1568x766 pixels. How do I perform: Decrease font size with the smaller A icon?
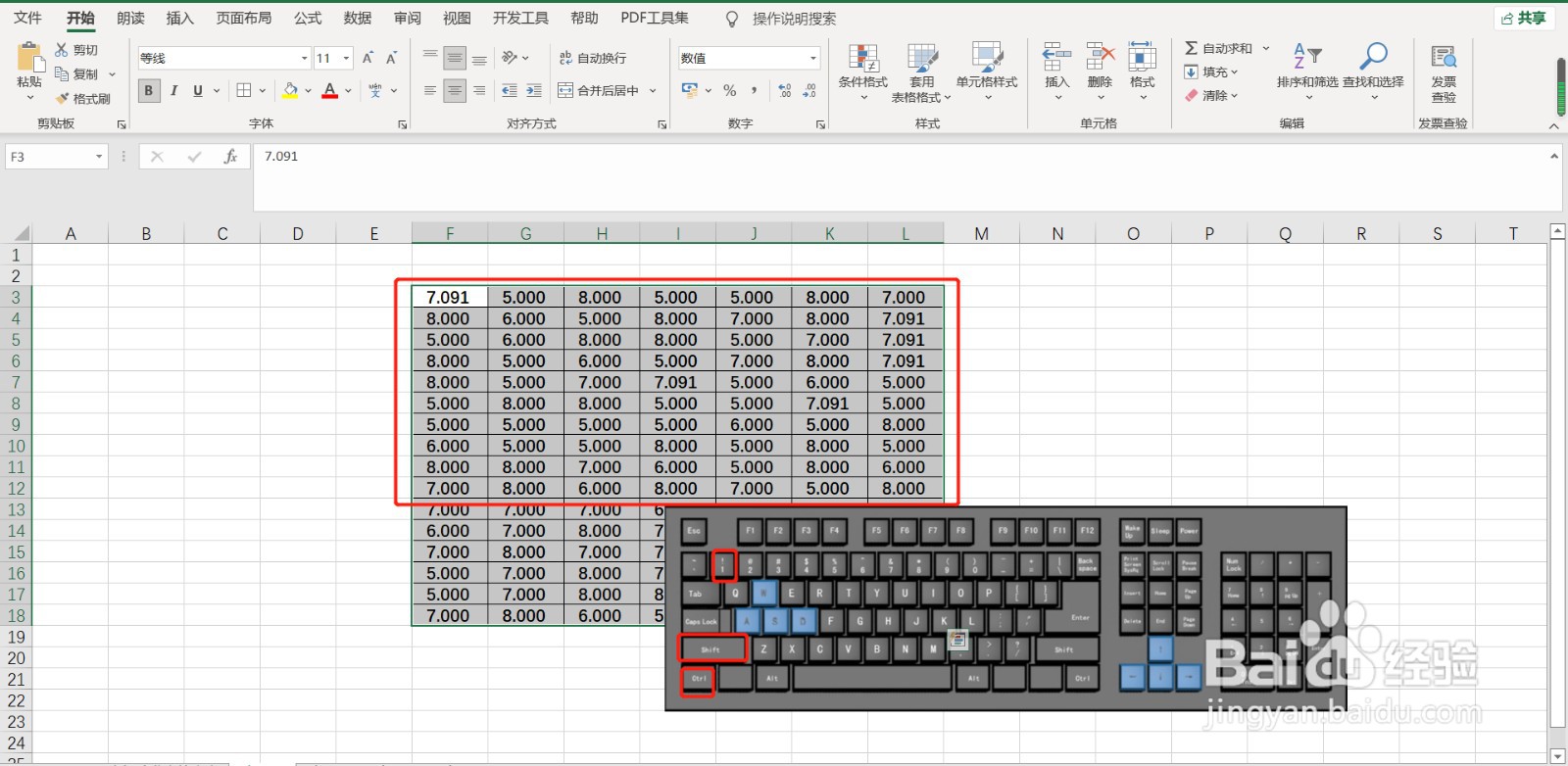[x=391, y=59]
